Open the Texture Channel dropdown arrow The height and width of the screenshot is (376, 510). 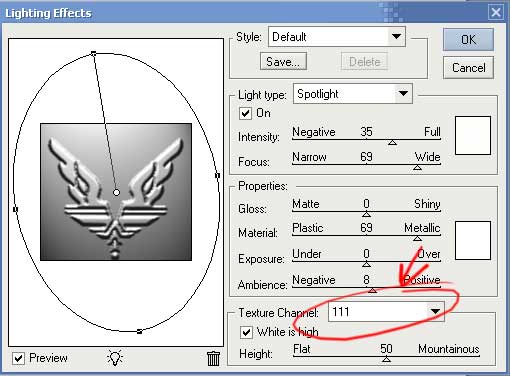(x=435, y=311)
